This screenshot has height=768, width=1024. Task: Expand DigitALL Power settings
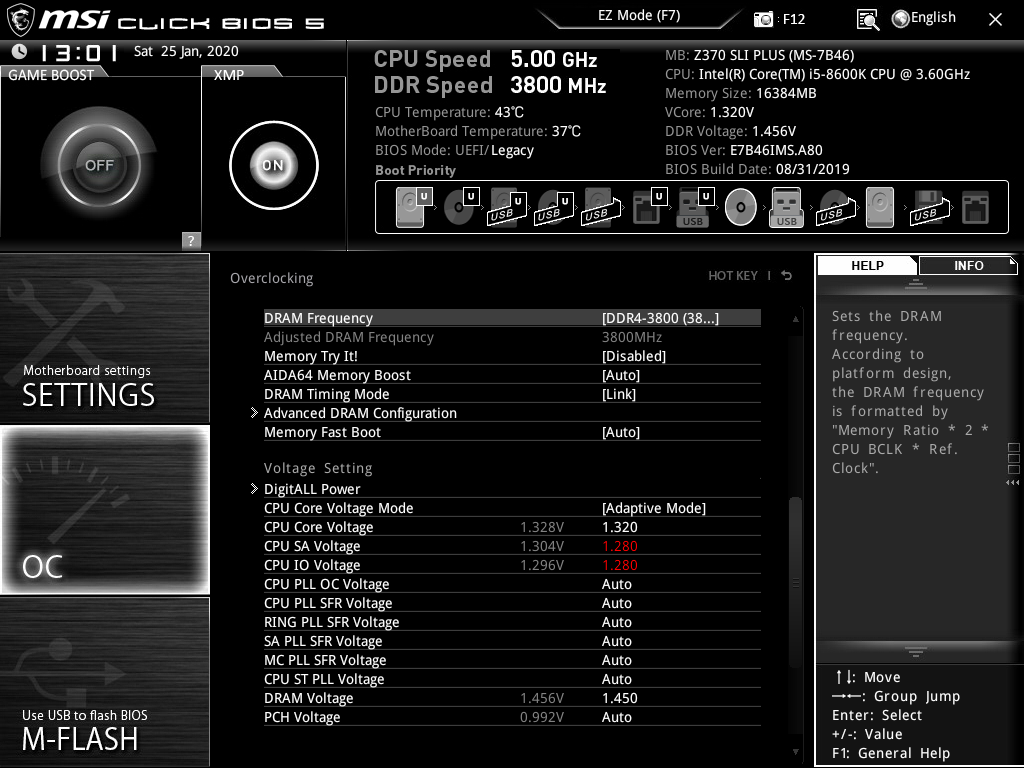pos(313,489)
